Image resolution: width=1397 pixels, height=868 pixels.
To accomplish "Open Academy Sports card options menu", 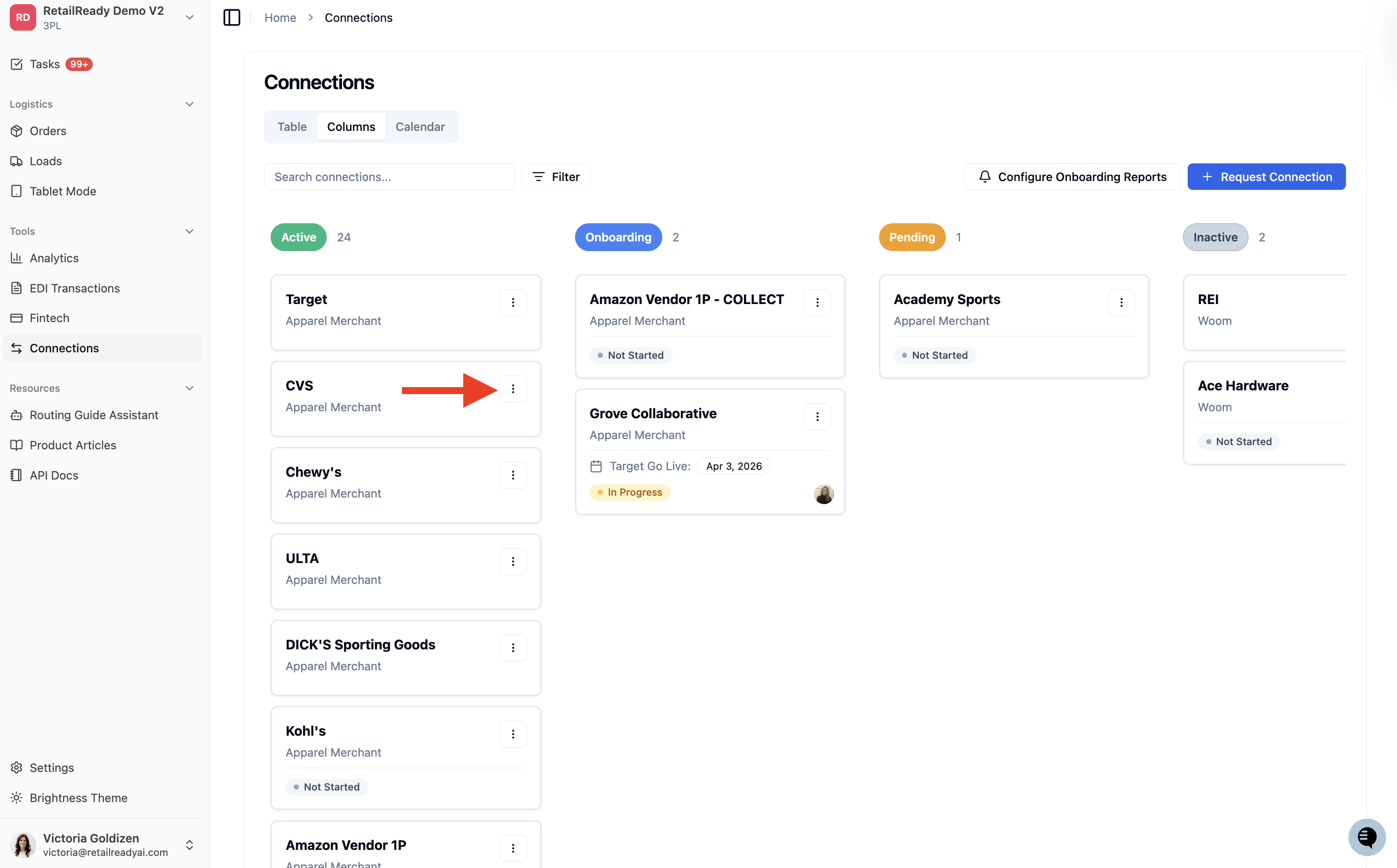I will (1121, 303).
